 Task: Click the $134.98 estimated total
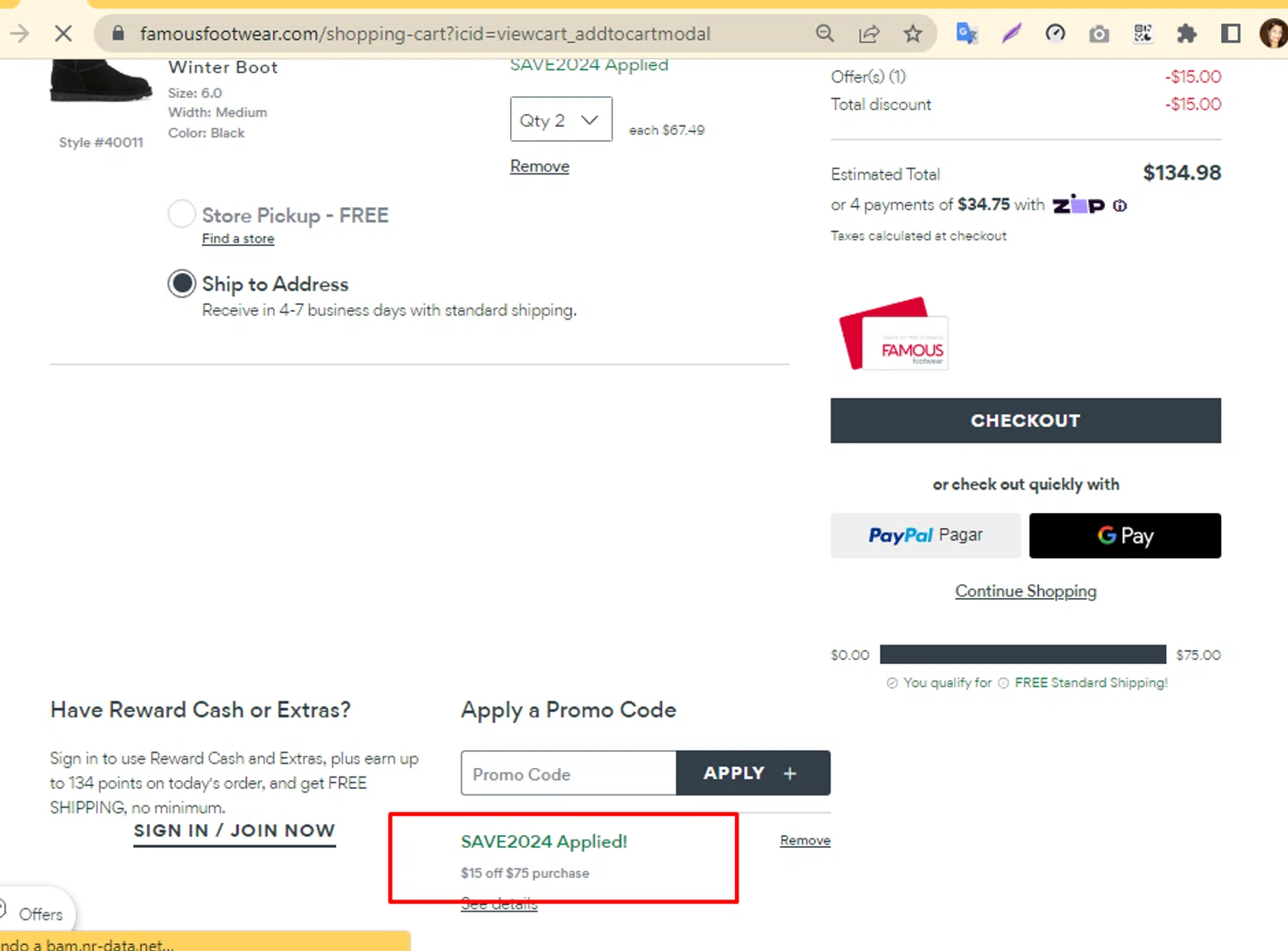1182,173
